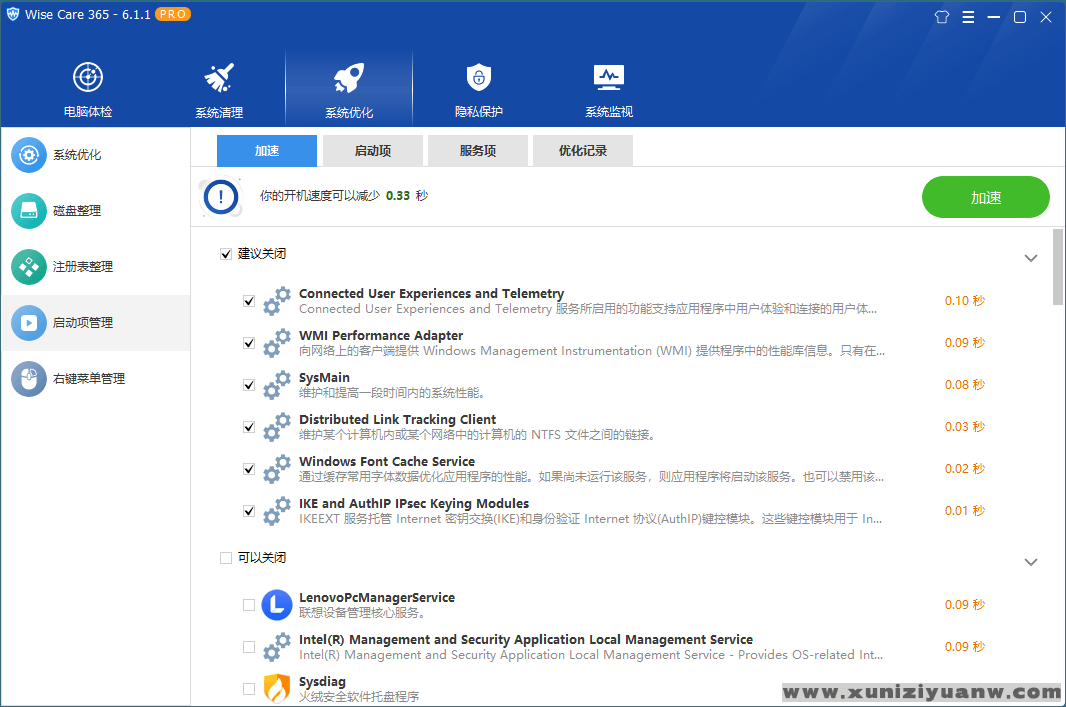The height and width of the screenshot is (707, 1066).
Task: Uncheck the SysMain service checkbox
Action: (x=249, y=385)
